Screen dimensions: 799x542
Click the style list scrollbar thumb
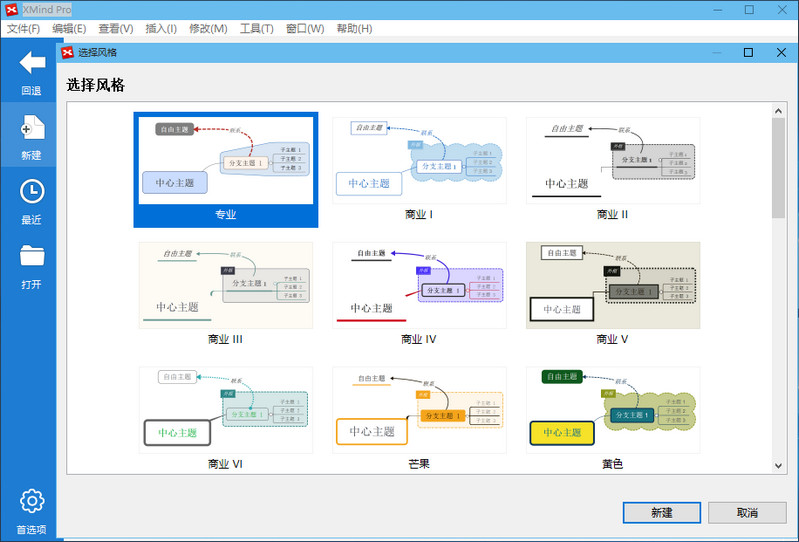click(x=778, y=168)
